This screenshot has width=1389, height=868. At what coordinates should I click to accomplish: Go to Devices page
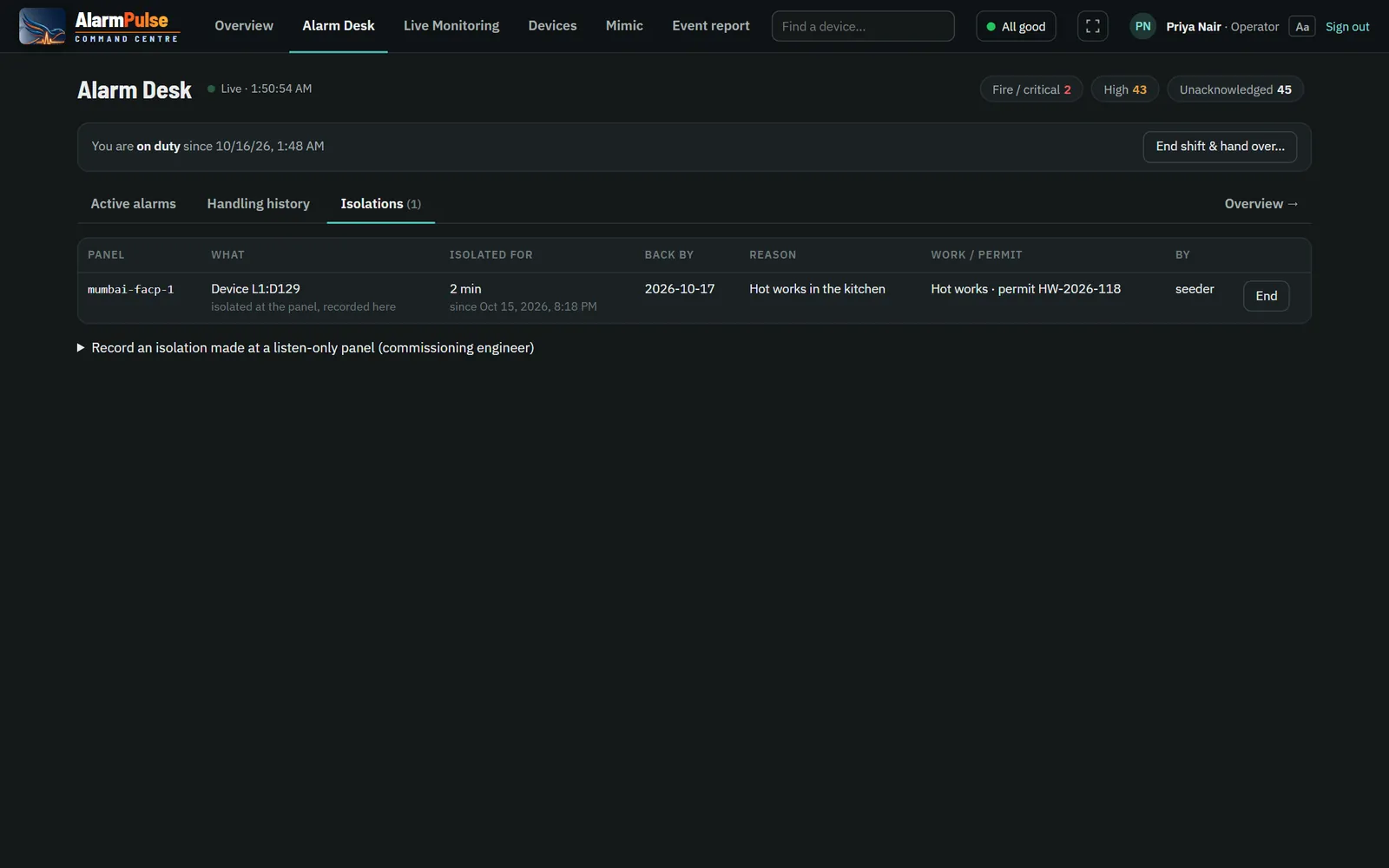[x=552, y=26]
